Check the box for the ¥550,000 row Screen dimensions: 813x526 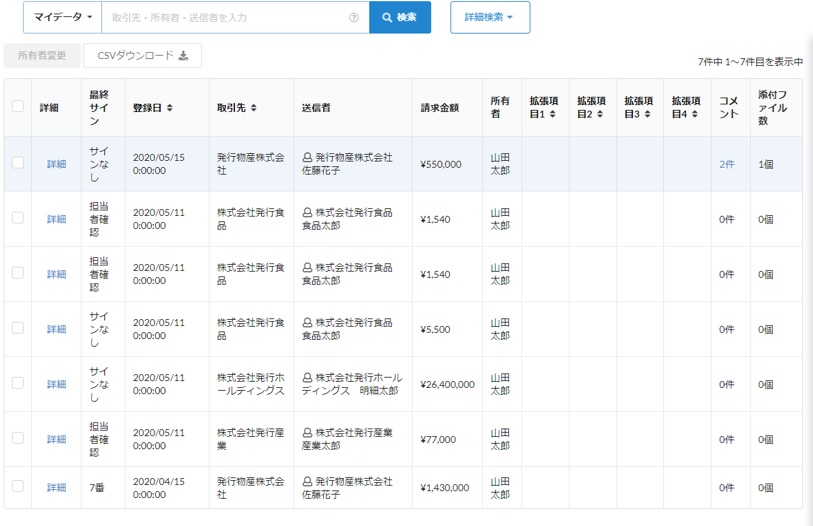point(18,163)
